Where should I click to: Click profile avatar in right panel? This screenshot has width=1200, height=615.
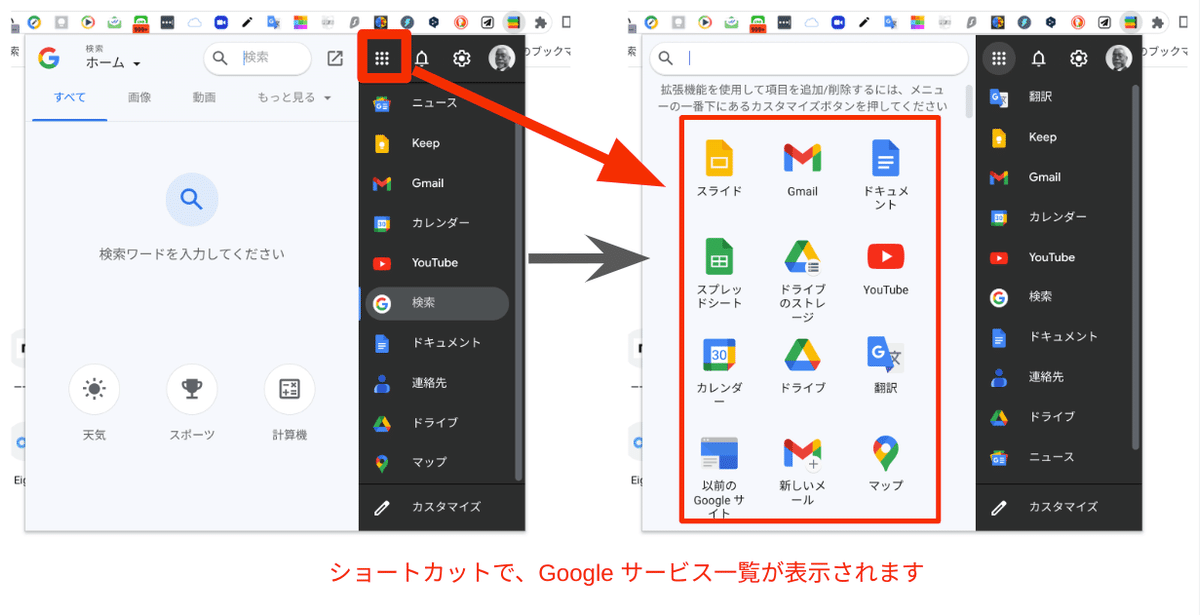1118,58
